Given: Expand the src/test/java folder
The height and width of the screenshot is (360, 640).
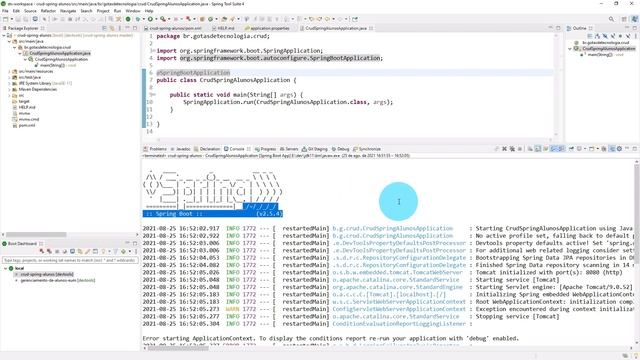Looking at the screenshot, I should (x=9, y=77).
